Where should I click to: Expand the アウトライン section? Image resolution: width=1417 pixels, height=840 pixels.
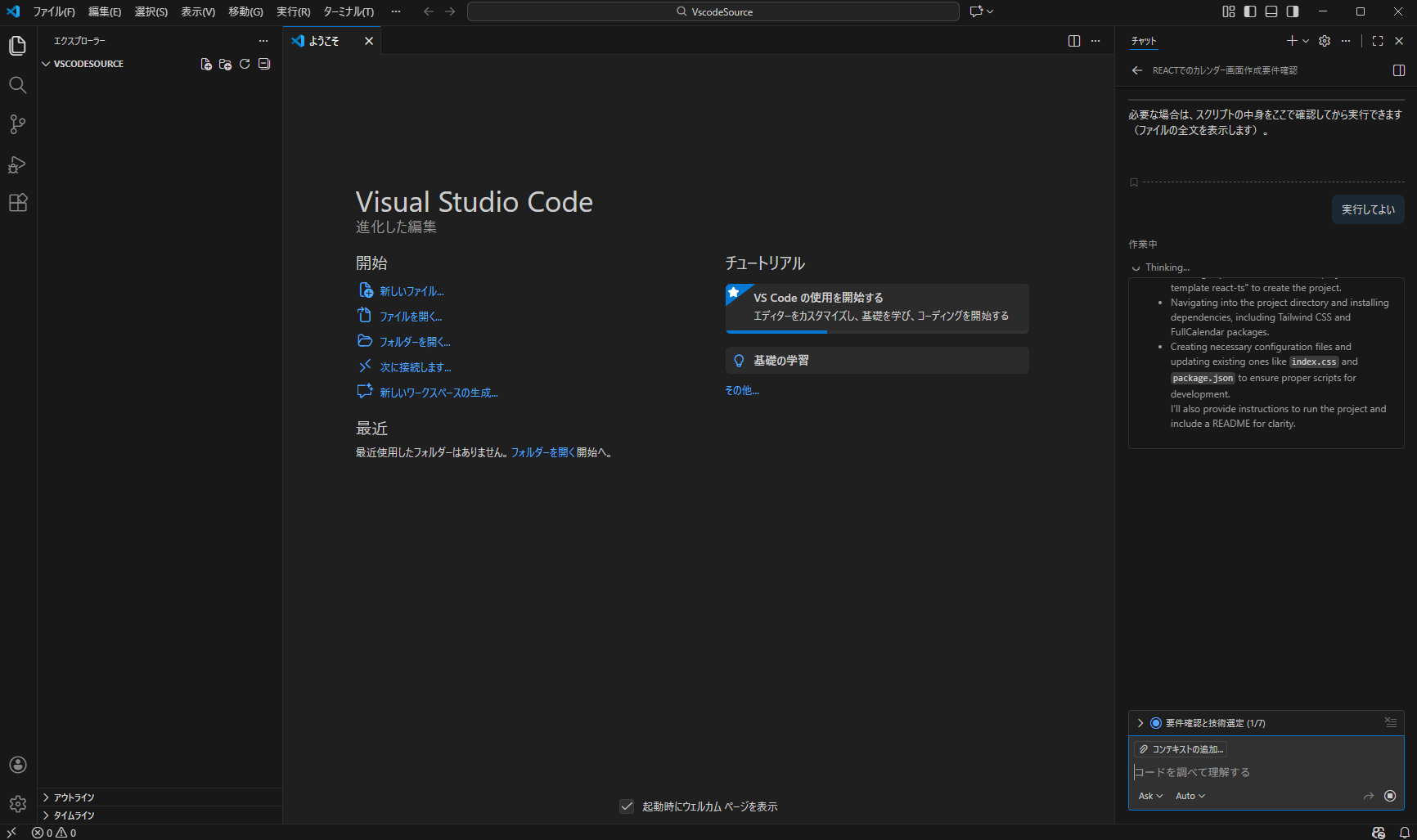[160, 797]
